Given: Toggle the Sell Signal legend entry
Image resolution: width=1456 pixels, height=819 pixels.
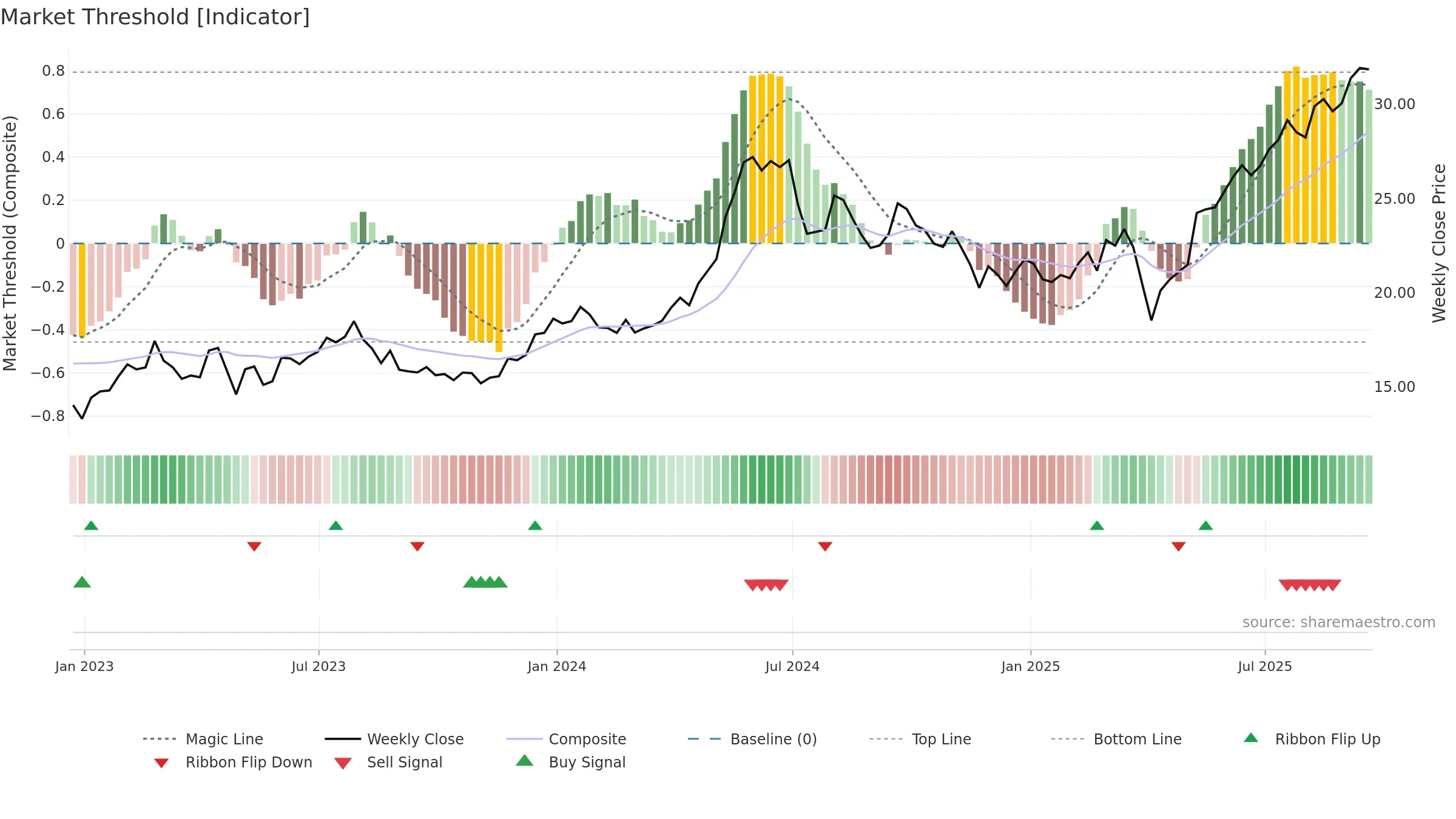Looking at the screenshot, I should [388, 762].
